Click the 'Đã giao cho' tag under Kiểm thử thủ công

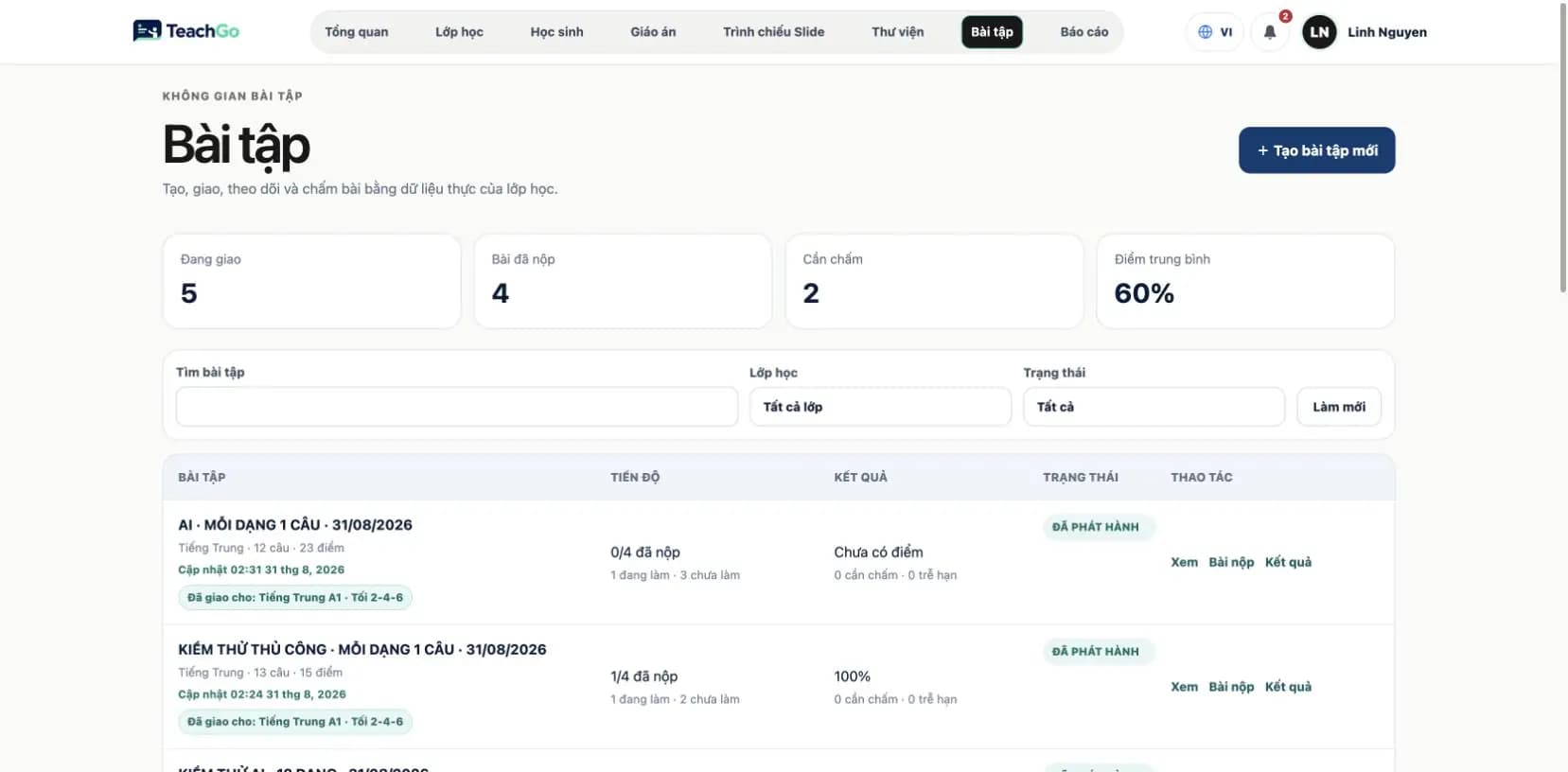click(295, 722)
